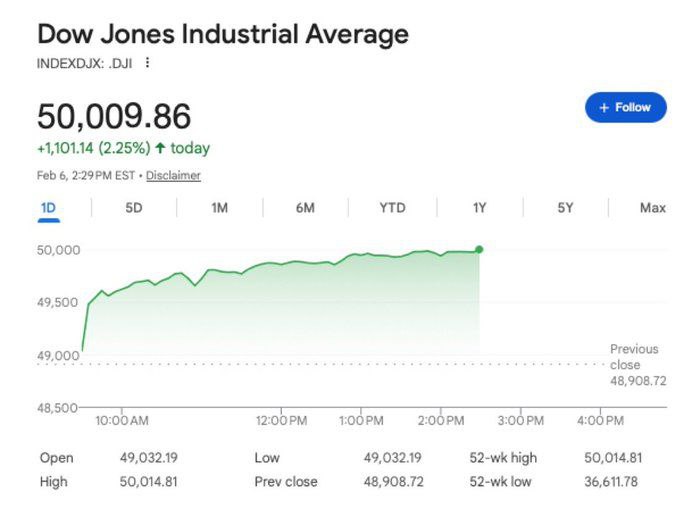680x517 pixels.
Task: Switch to the 1M chart tab
Action: pos(220,208)
